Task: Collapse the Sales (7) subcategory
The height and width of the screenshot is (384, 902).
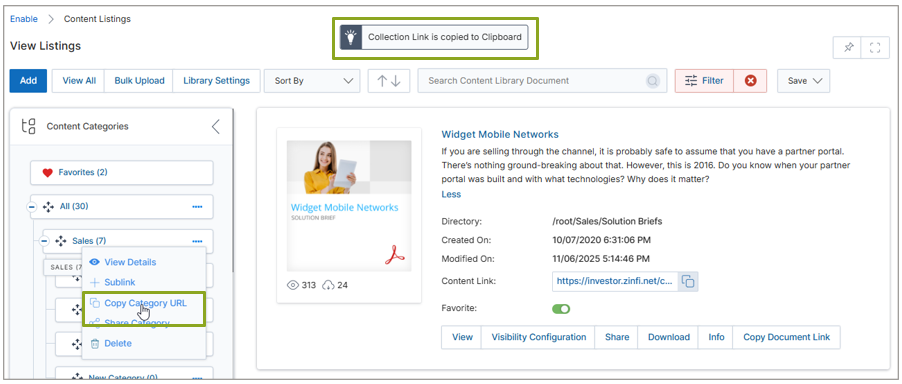Action: 44,241
